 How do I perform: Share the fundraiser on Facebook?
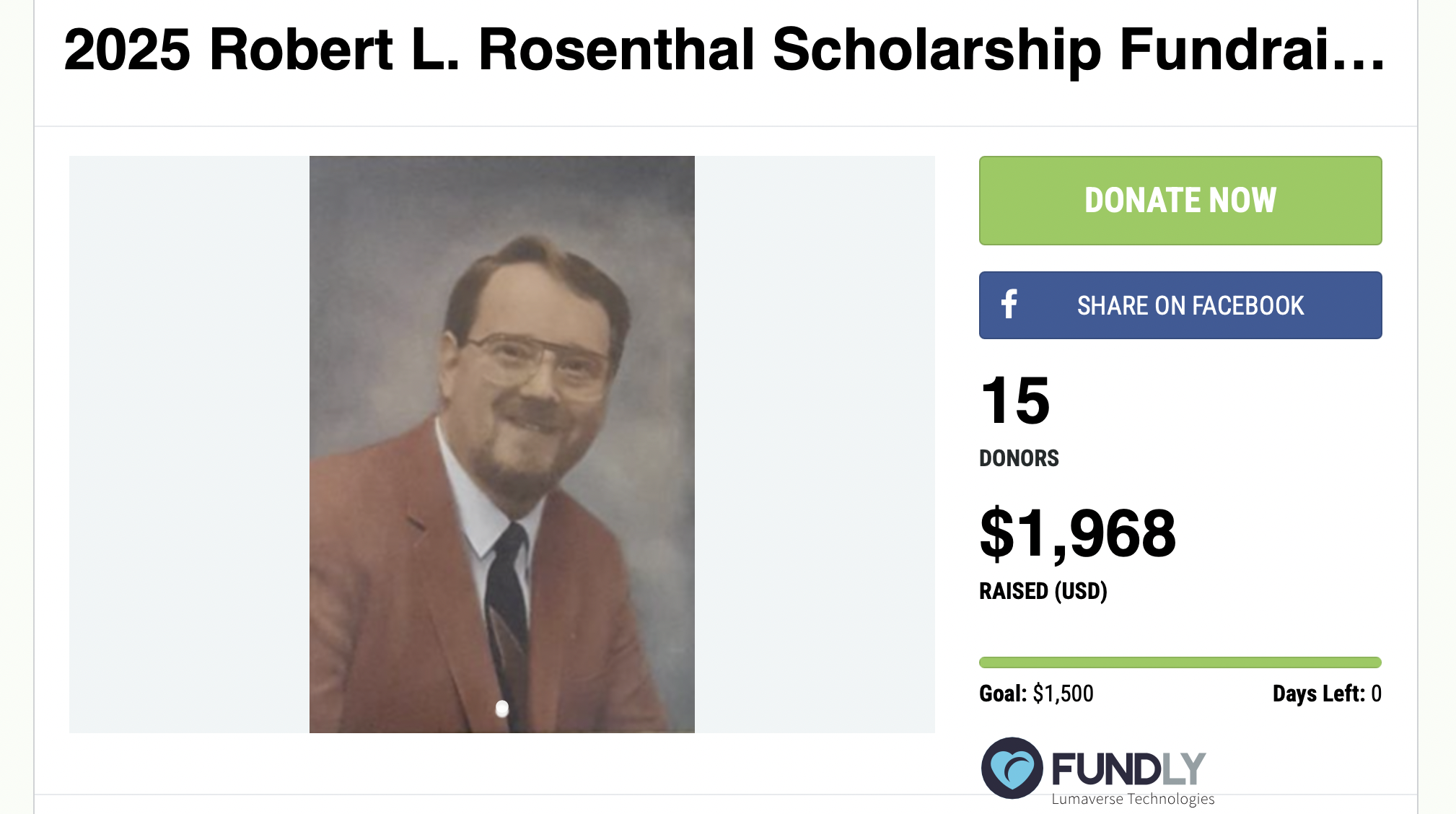(1180, 305)
